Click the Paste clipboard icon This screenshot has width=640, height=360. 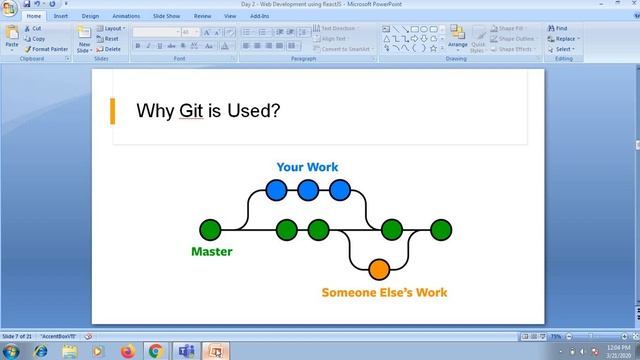(12, 33)
